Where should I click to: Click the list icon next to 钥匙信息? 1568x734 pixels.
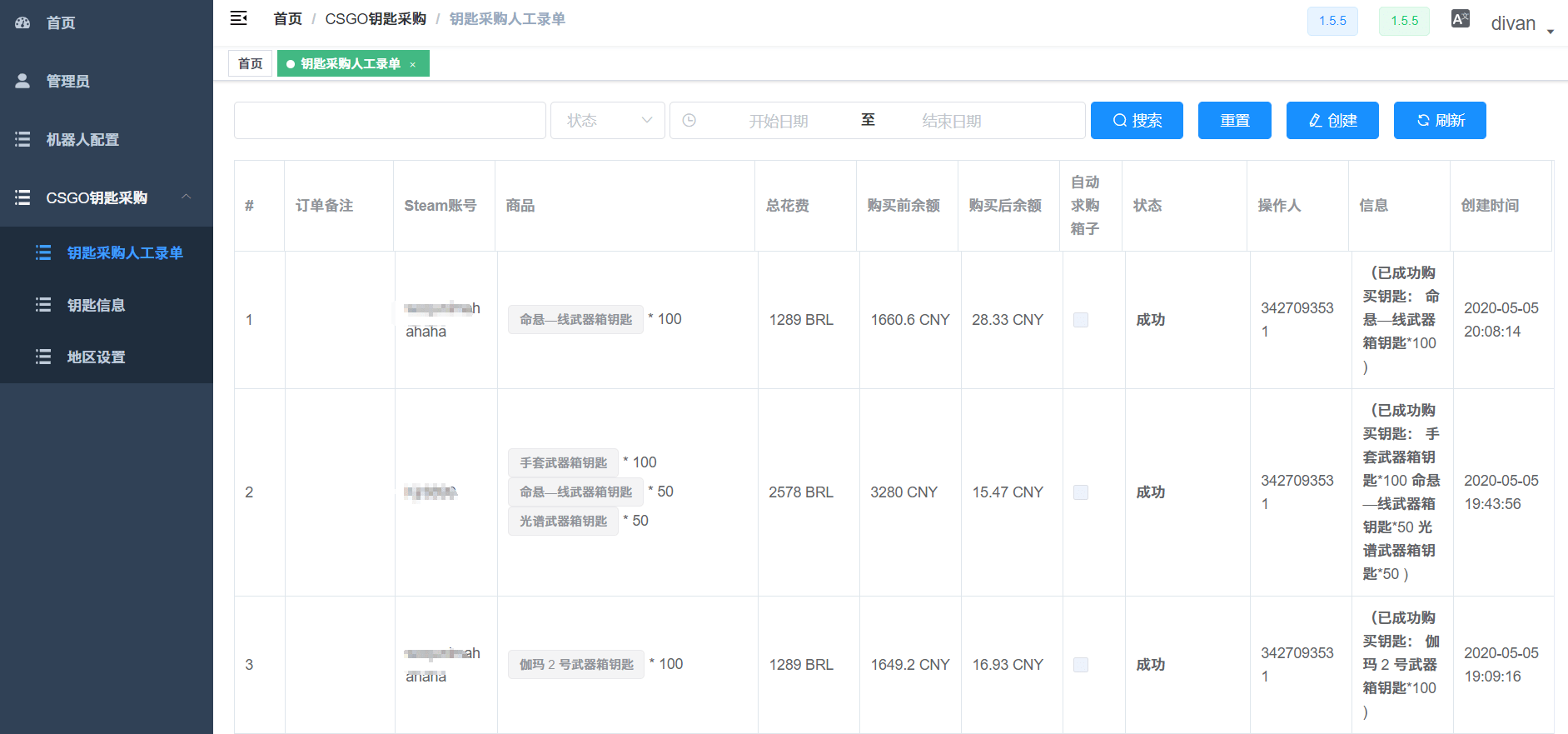tap(43, 305)
